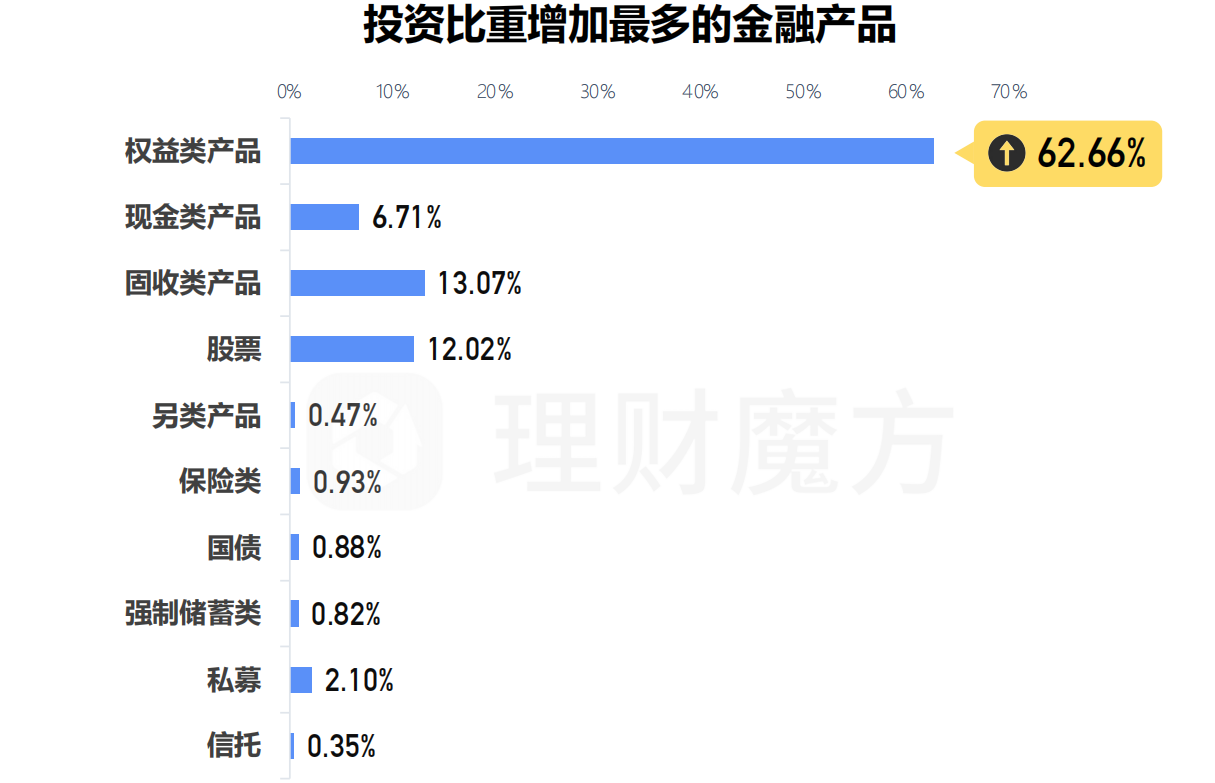This screenshot has width=1215, height=783.
Task: Click the 强制储蓄类 category label
Action: point(192,613)
